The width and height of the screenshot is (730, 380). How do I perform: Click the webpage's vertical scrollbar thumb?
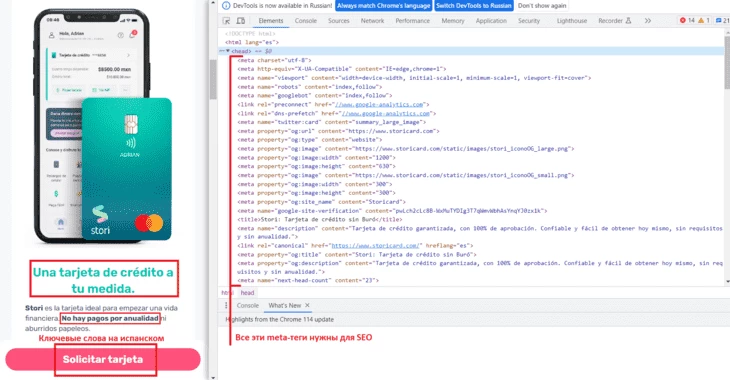(213, 79)
